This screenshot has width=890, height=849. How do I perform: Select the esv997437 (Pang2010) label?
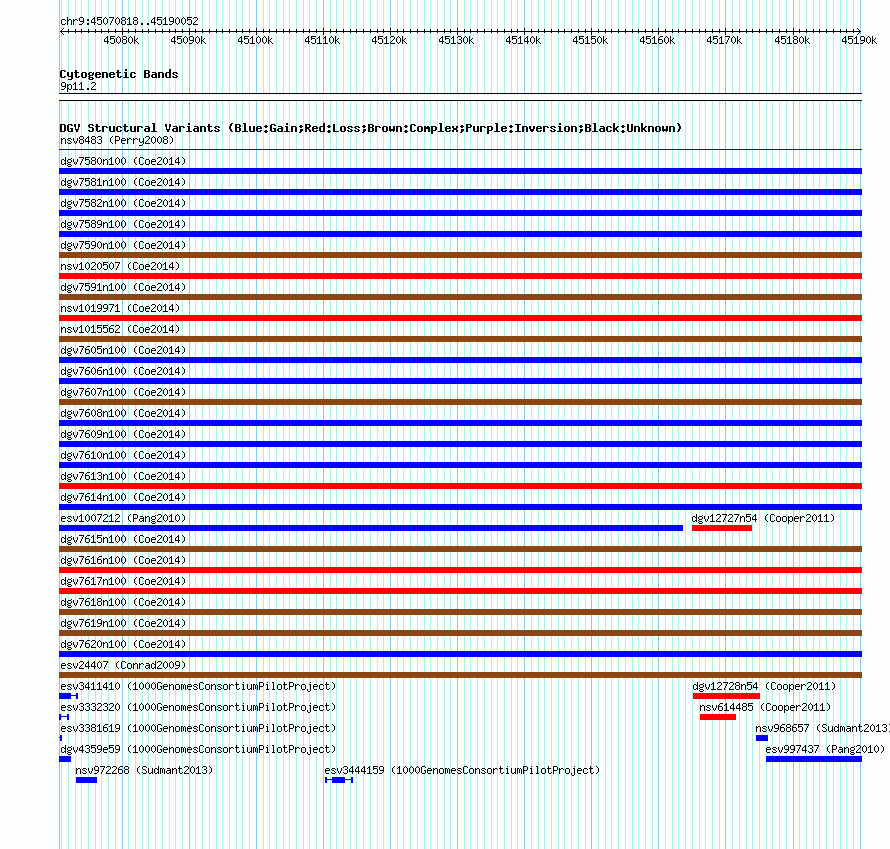click(825, 749)
